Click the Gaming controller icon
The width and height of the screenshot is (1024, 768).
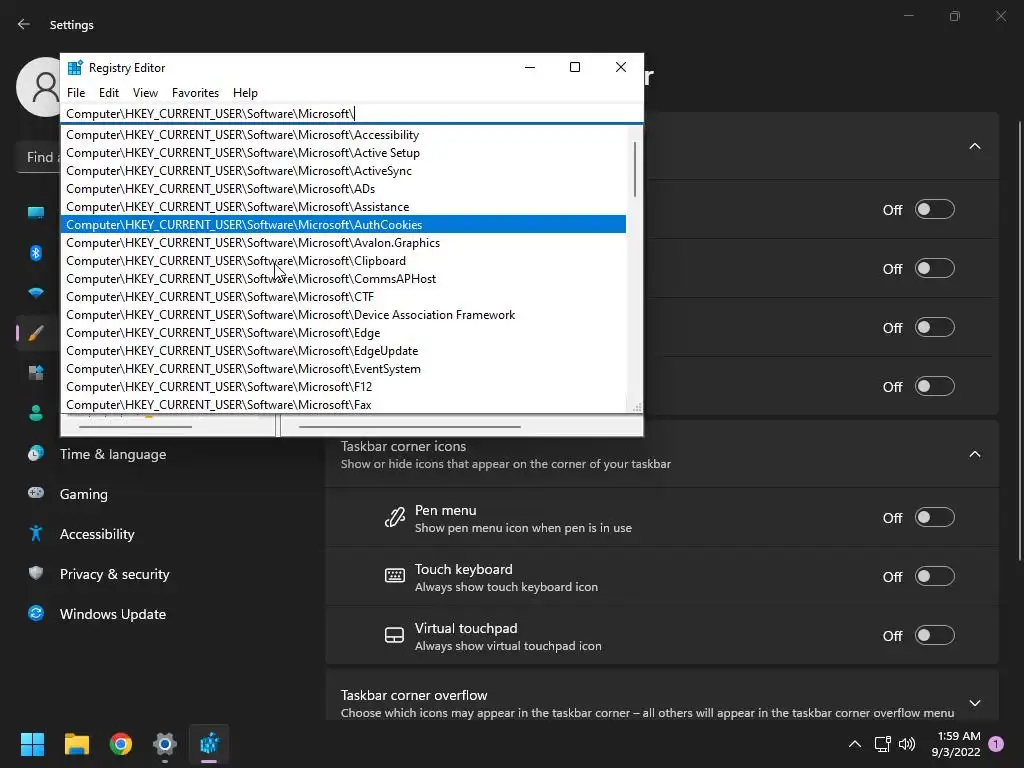click(x=36, y=493)
